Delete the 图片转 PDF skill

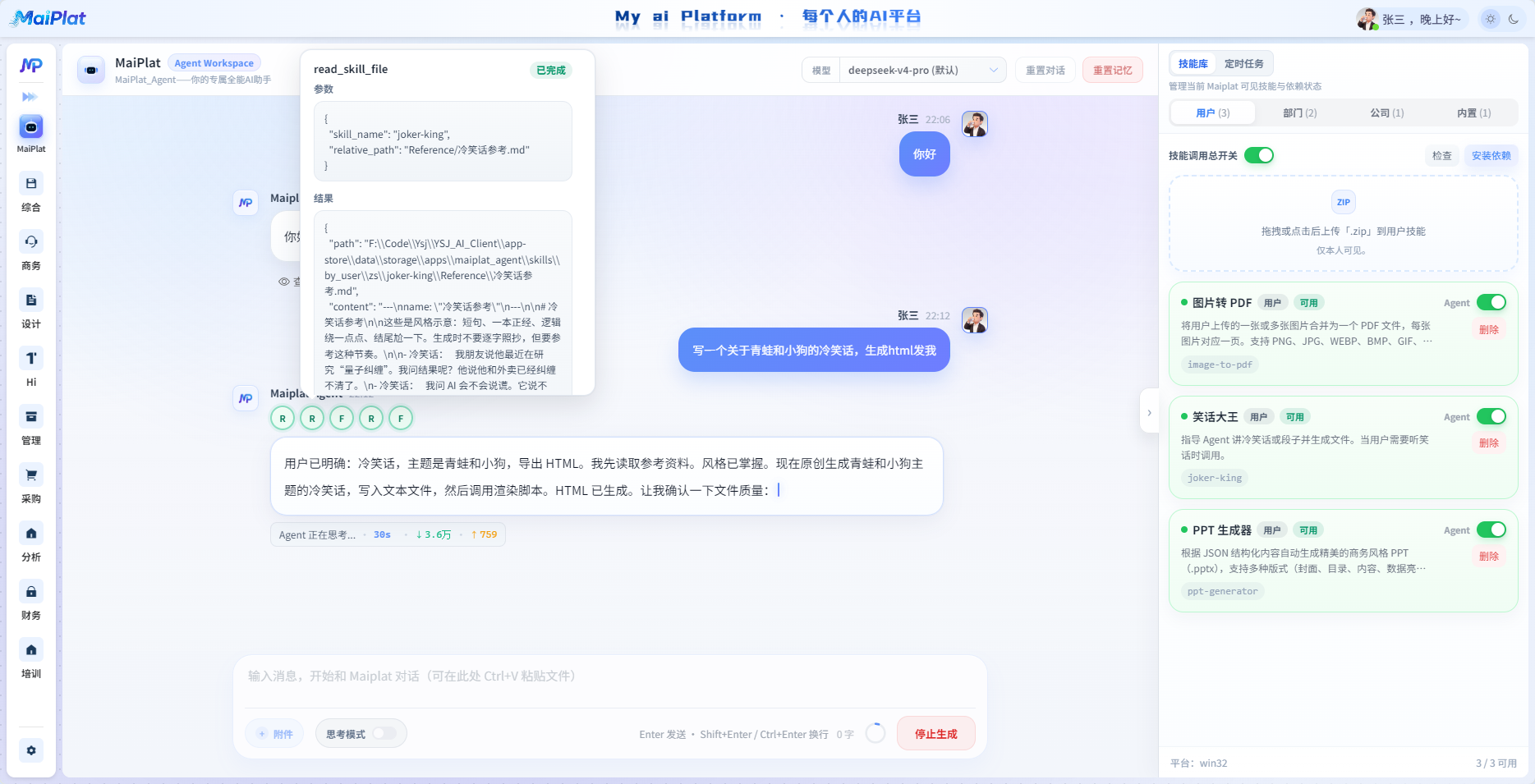point(1489,329)
